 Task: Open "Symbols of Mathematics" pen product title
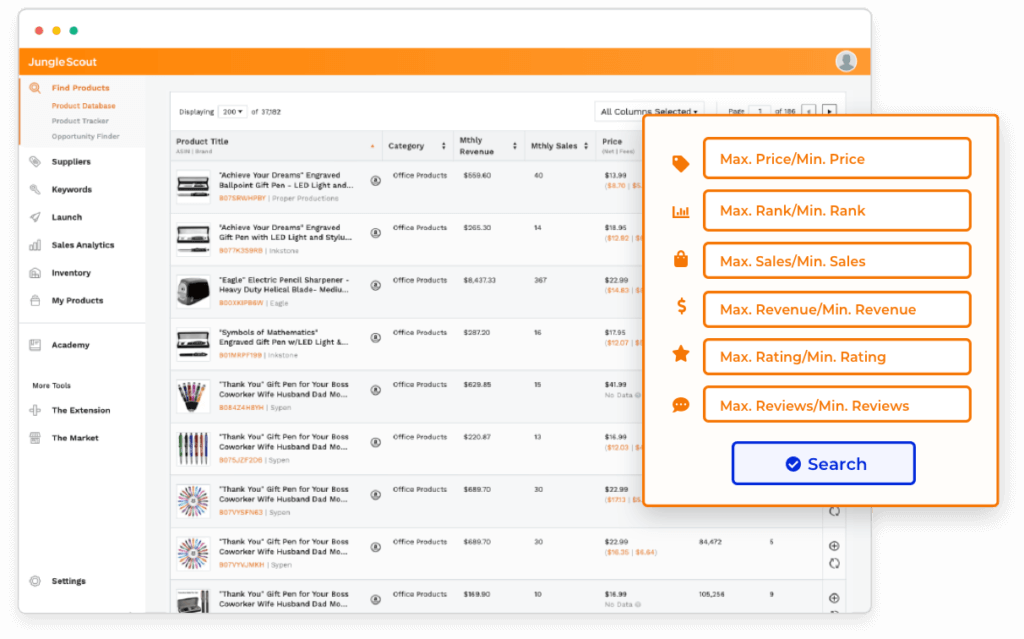tap(283, 337)
